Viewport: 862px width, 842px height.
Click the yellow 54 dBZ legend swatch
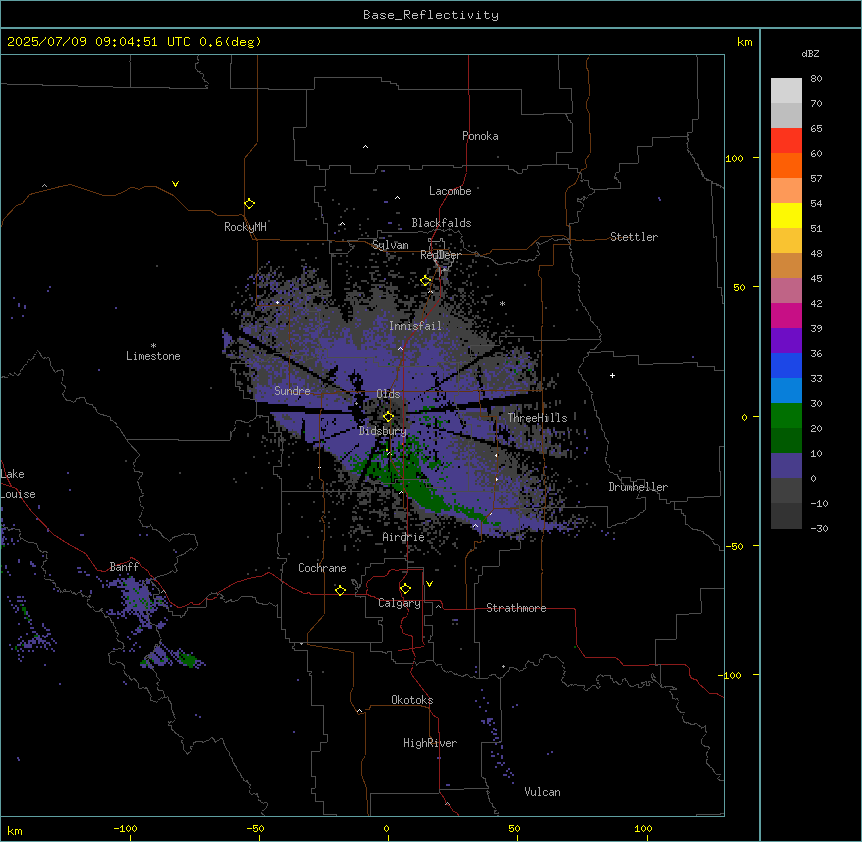(786, 215)
